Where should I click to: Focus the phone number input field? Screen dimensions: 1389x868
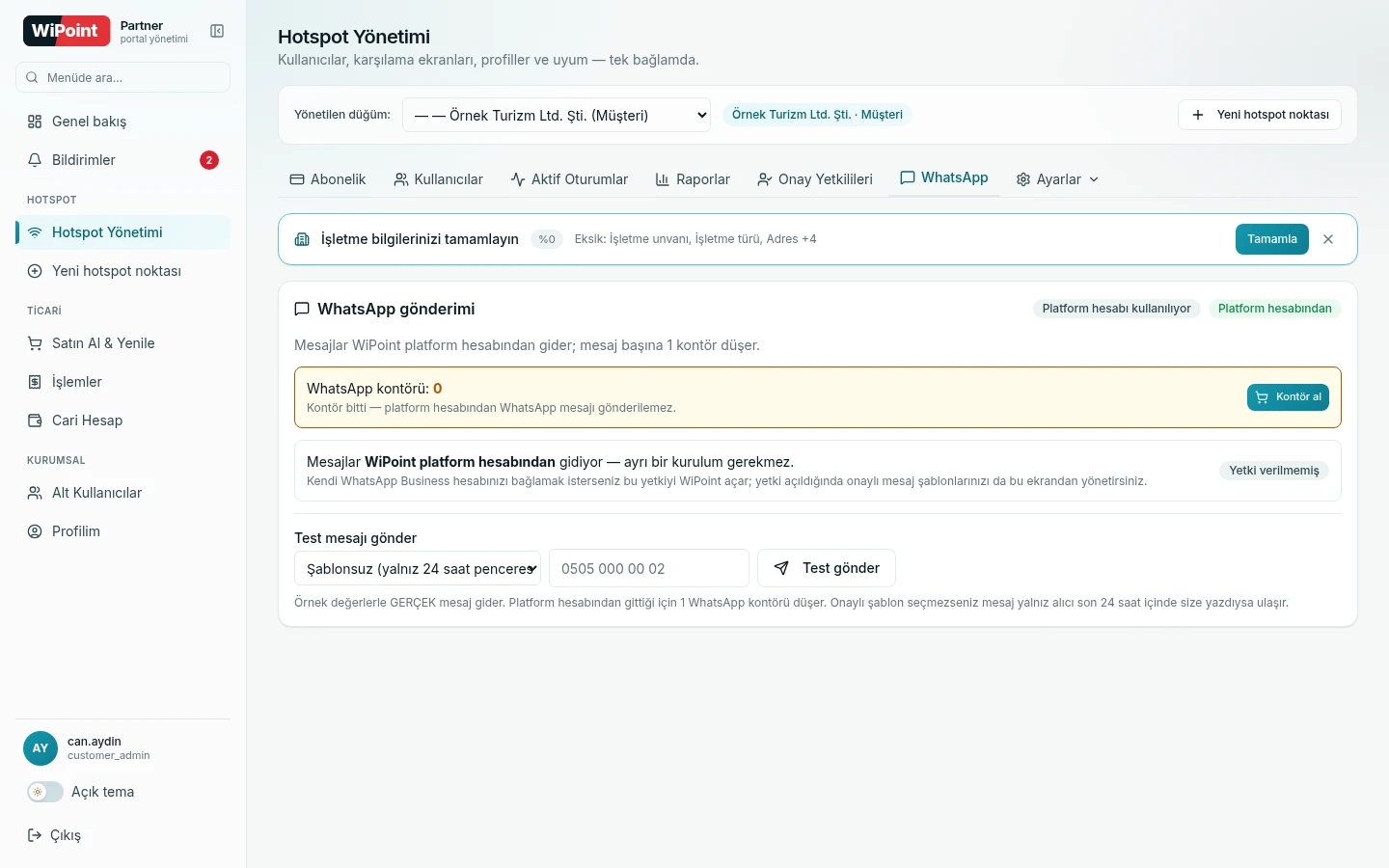pos(649,568)
